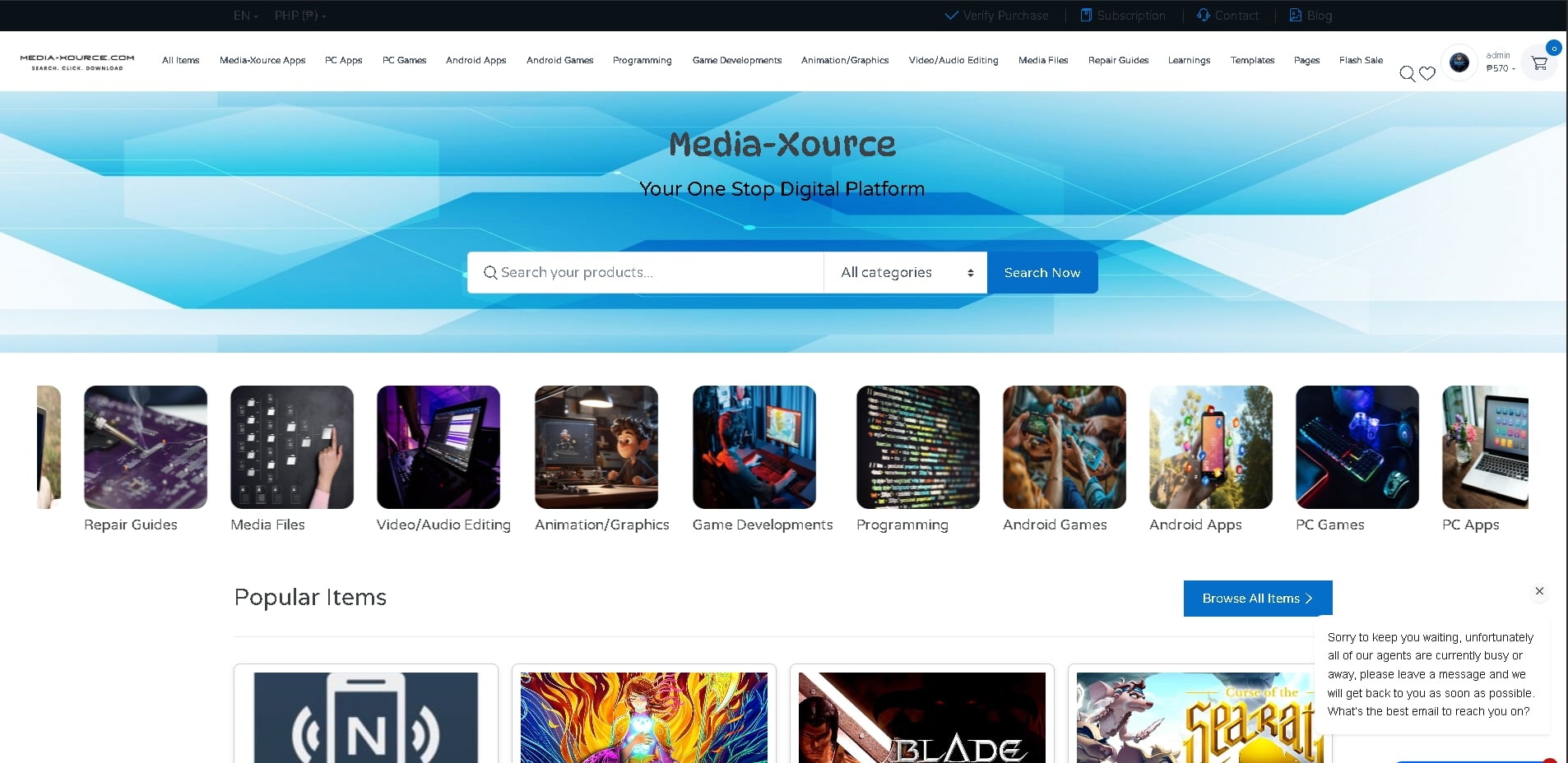The height and width of the screenshot is (763, 1568).
Task: Expand the EN language dropdown
Action: 245,16
